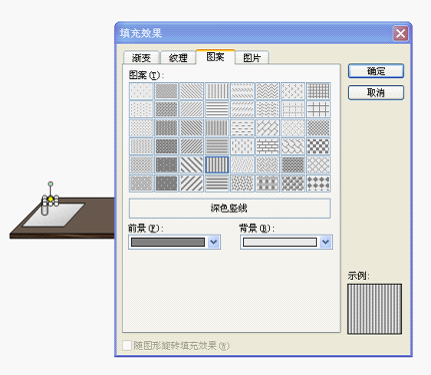
Task: Pick the shingle scalloped pattern swatch
Action: (x=293, y=146)
